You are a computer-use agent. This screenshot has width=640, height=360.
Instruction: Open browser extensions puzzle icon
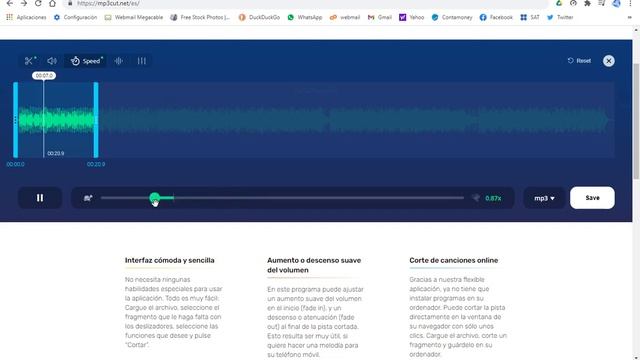click(x=587, y=3)
